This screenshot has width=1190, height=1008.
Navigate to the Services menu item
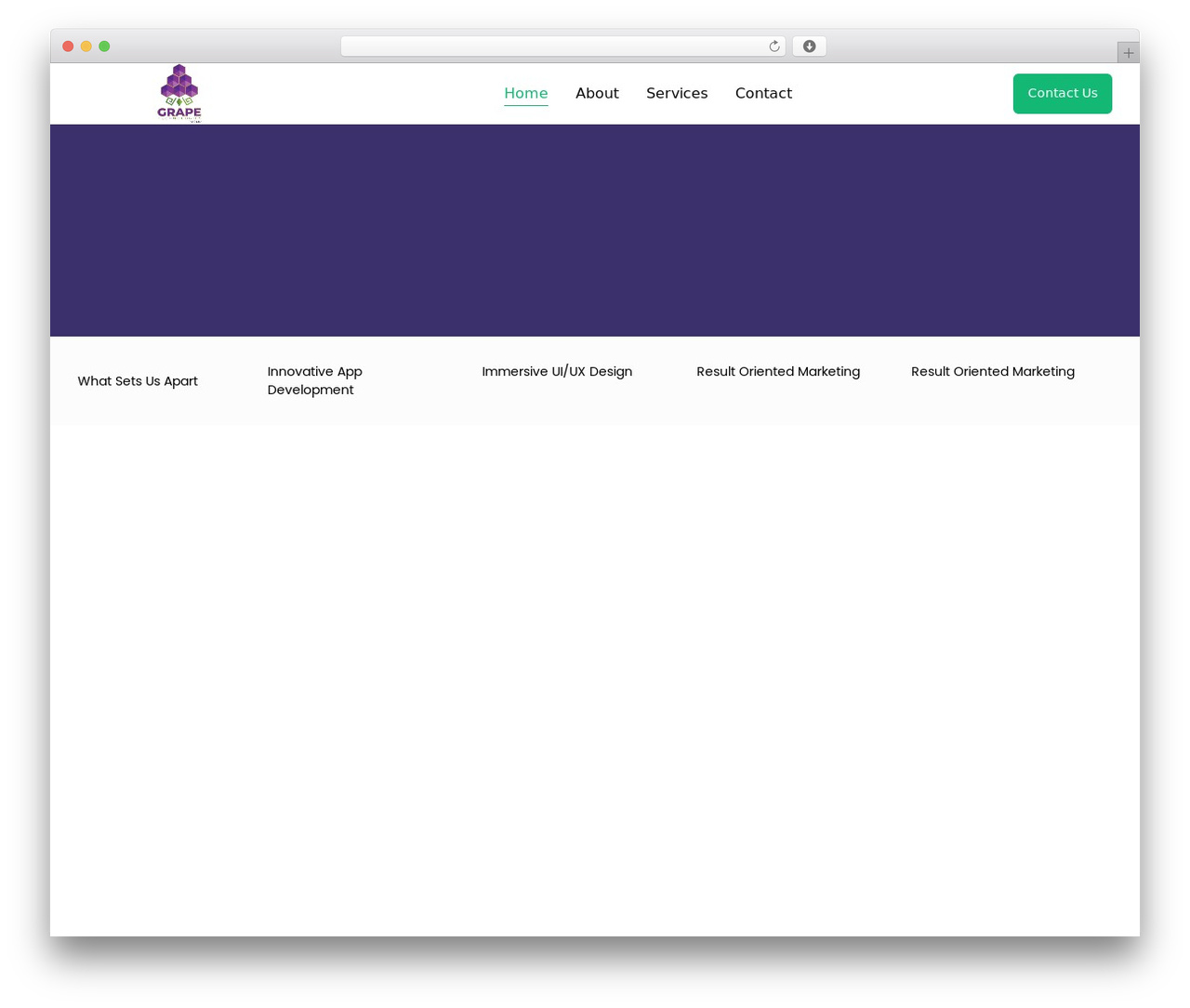pyautogui.click(x=677, y=93)
